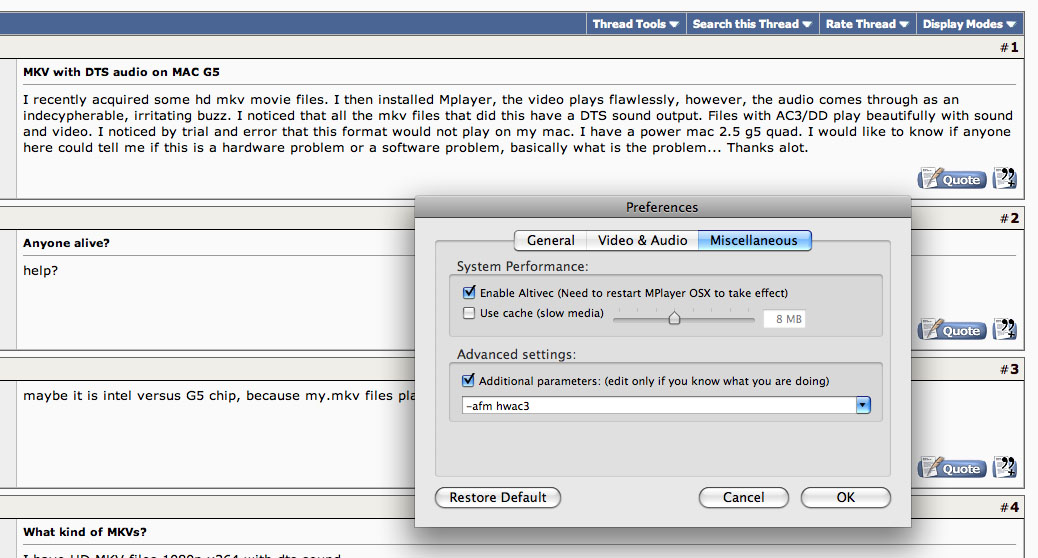Viewport: 1038px width, 558px height.
Task: Enable Use cache (slow media) checkbox
Action: [469, 313]
